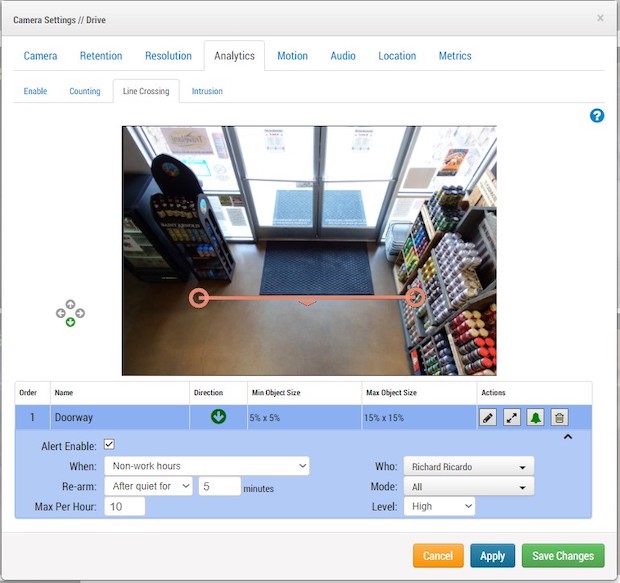Click the blue help question mark icon
The width and height of the screenshot is (620, 583).
pos(597,116)
